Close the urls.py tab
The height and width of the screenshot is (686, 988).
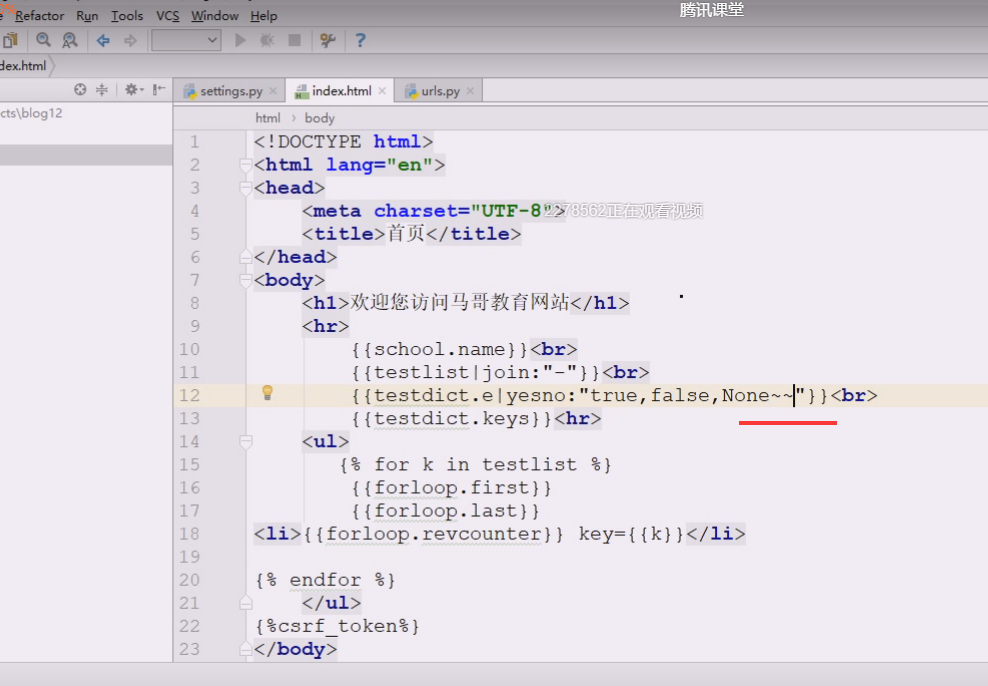pyautogui.click(x=470, y=91)
